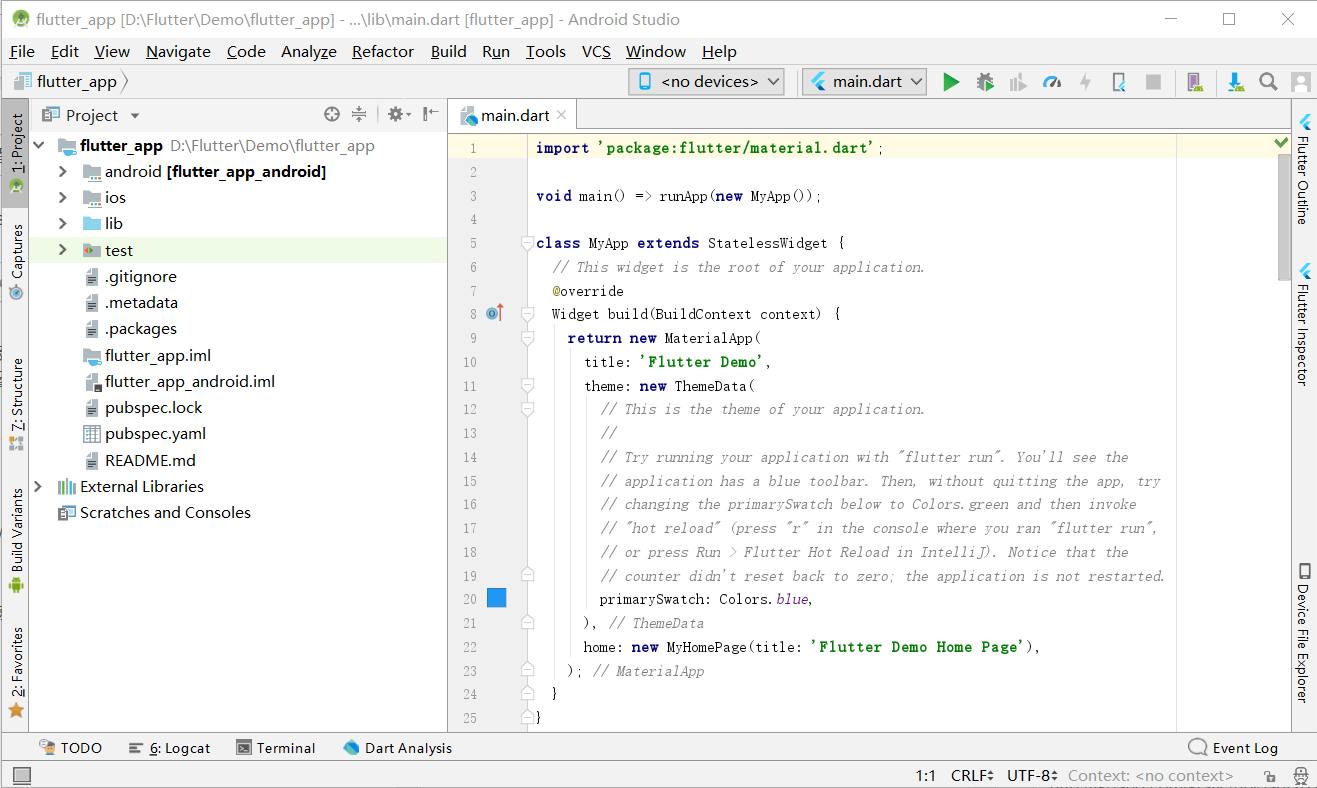This screenshot has height=788, width=1317.
Task: Fold the MaterialApp block at line 9
Action: pos(527,338)
